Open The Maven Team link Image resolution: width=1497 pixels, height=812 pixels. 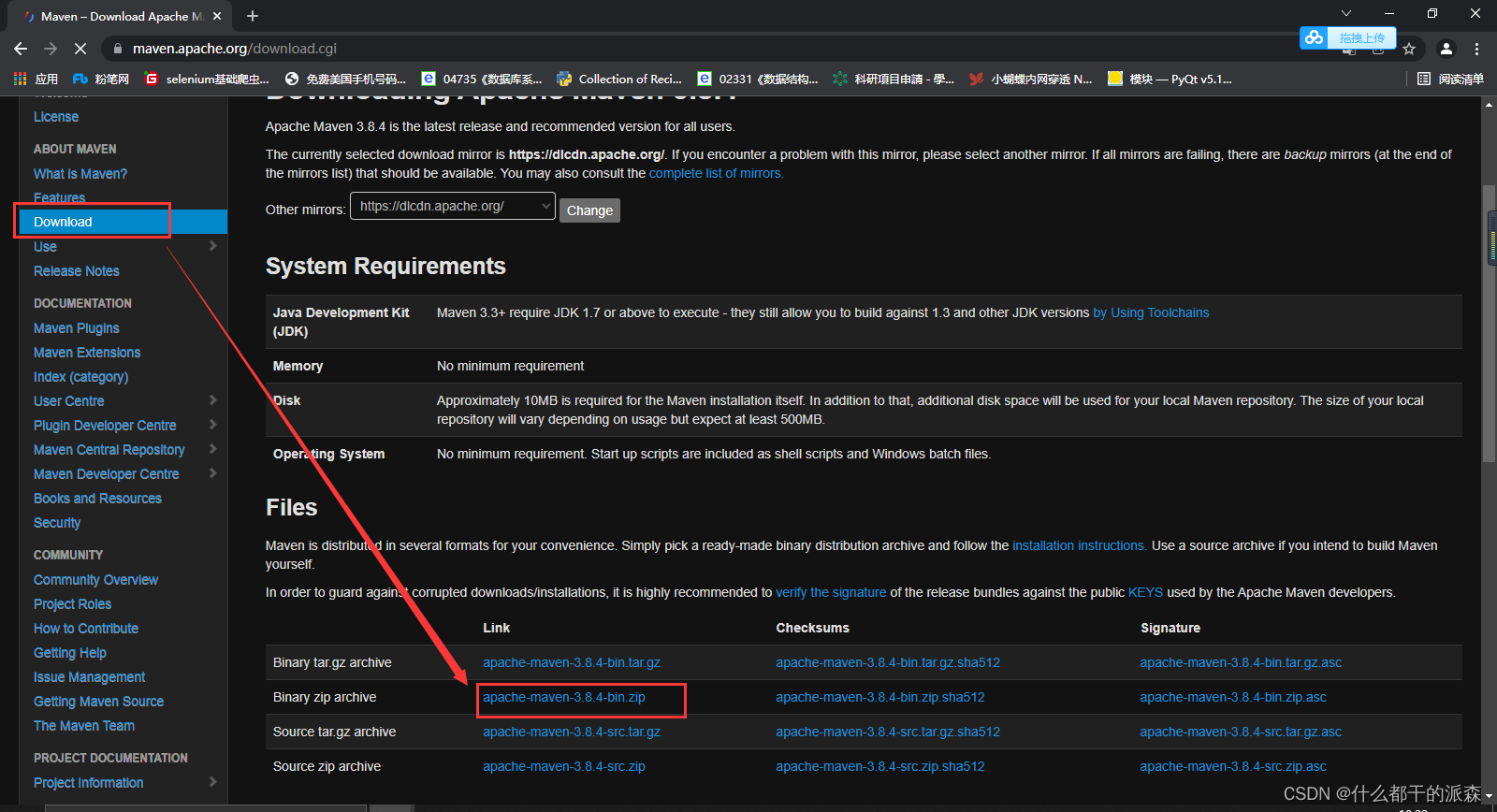coord(84,726)
